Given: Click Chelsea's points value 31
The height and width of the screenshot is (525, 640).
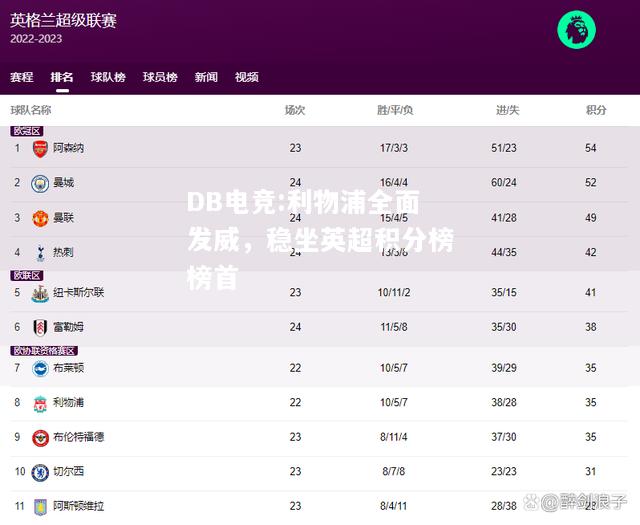Looking at the screenshot, I should (x=591, y=472).
